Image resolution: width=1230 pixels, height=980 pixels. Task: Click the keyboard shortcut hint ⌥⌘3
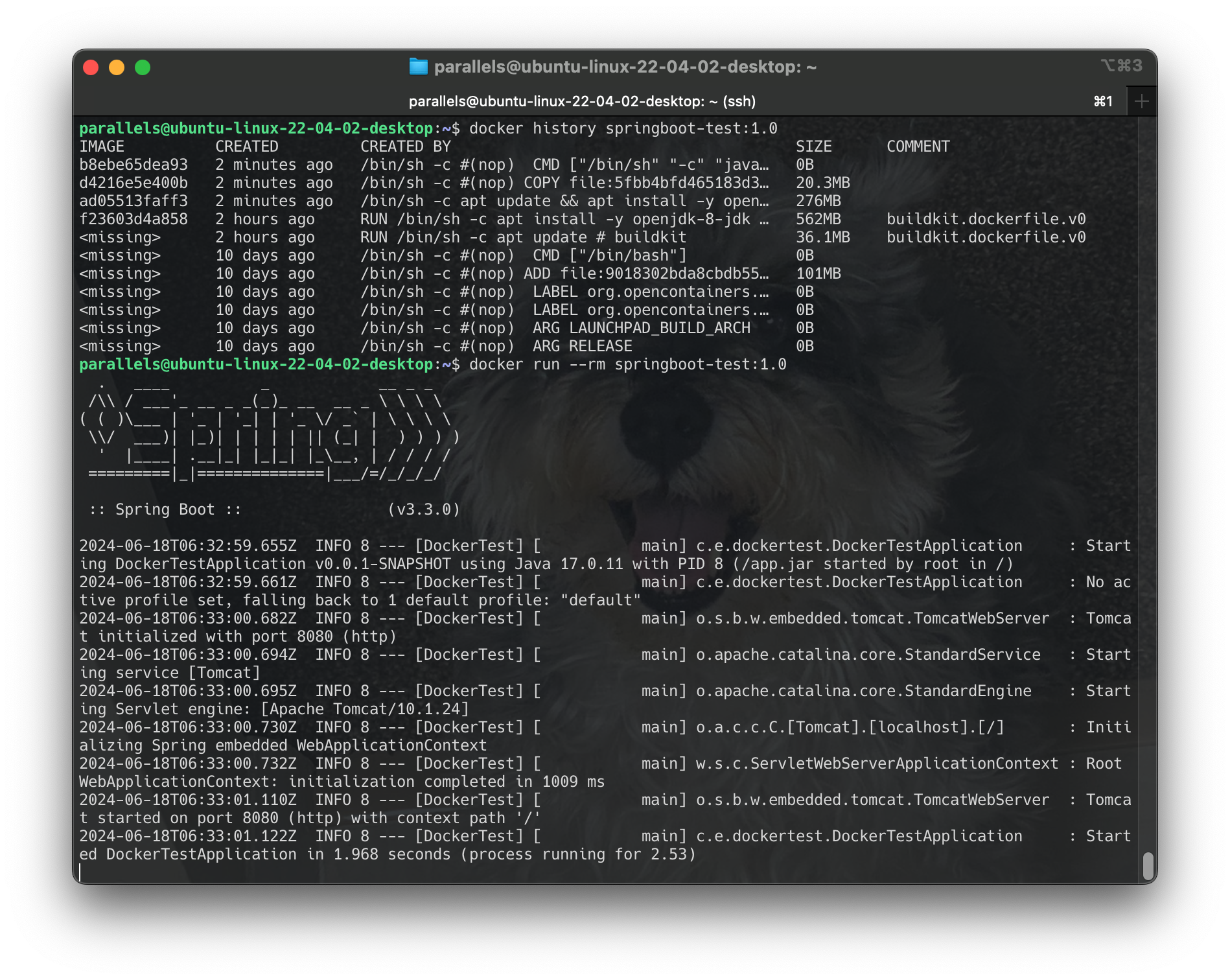1121,65
